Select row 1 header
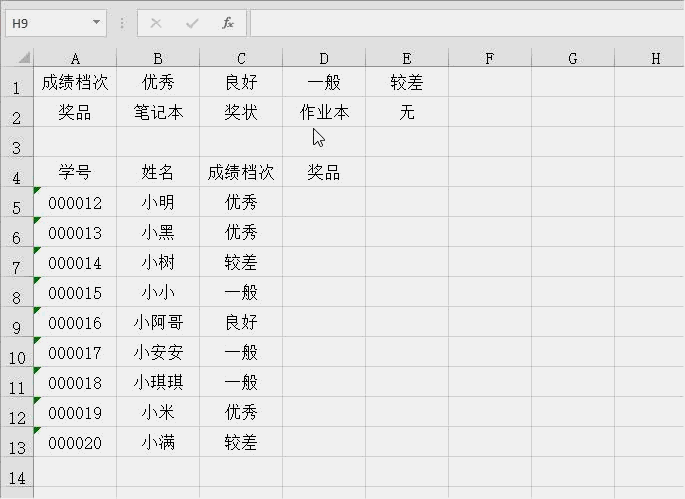Screen dimensions: 685x499 (x=17, y=82)
